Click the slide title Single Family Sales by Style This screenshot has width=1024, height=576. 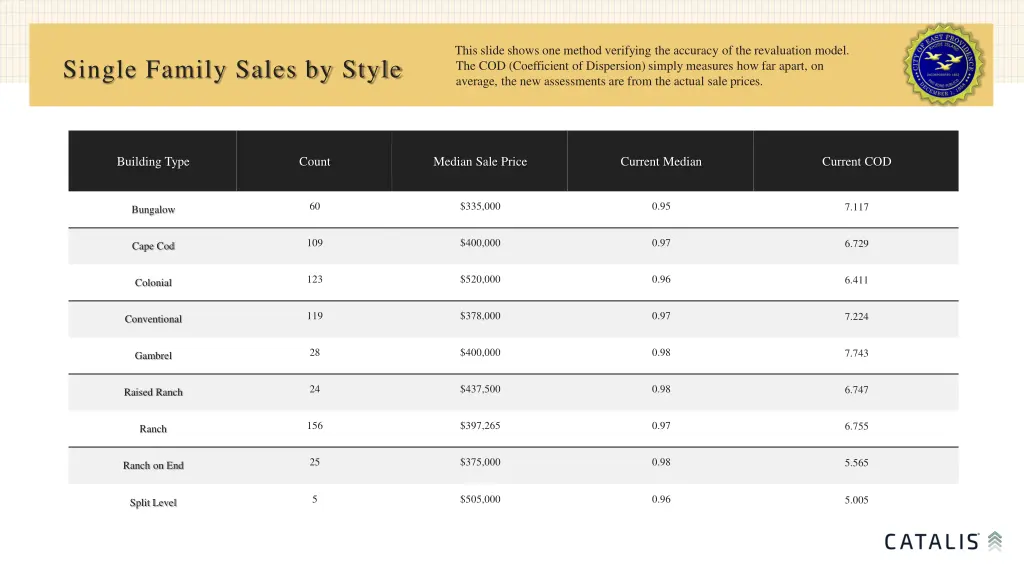click(x=232, y=69)
